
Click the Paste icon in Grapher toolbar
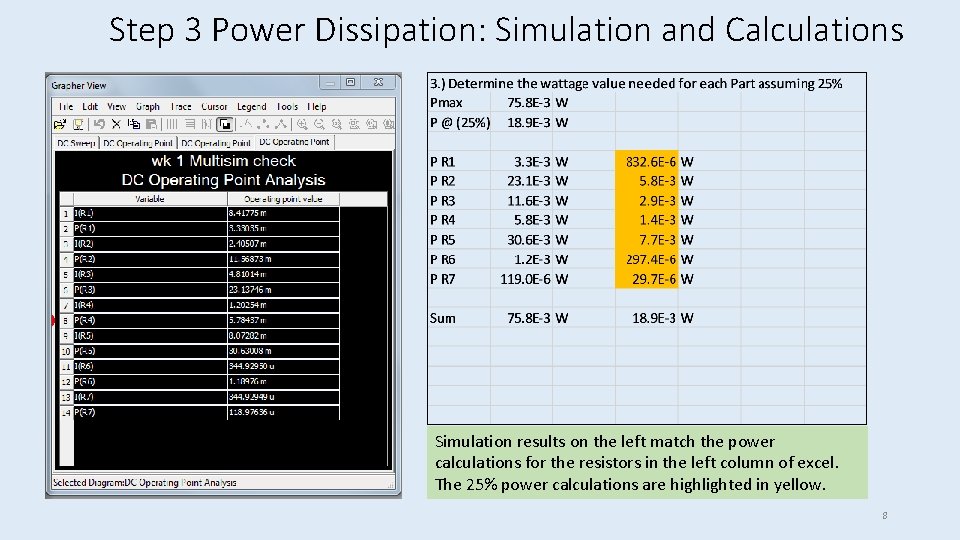[x=151, y=124]
